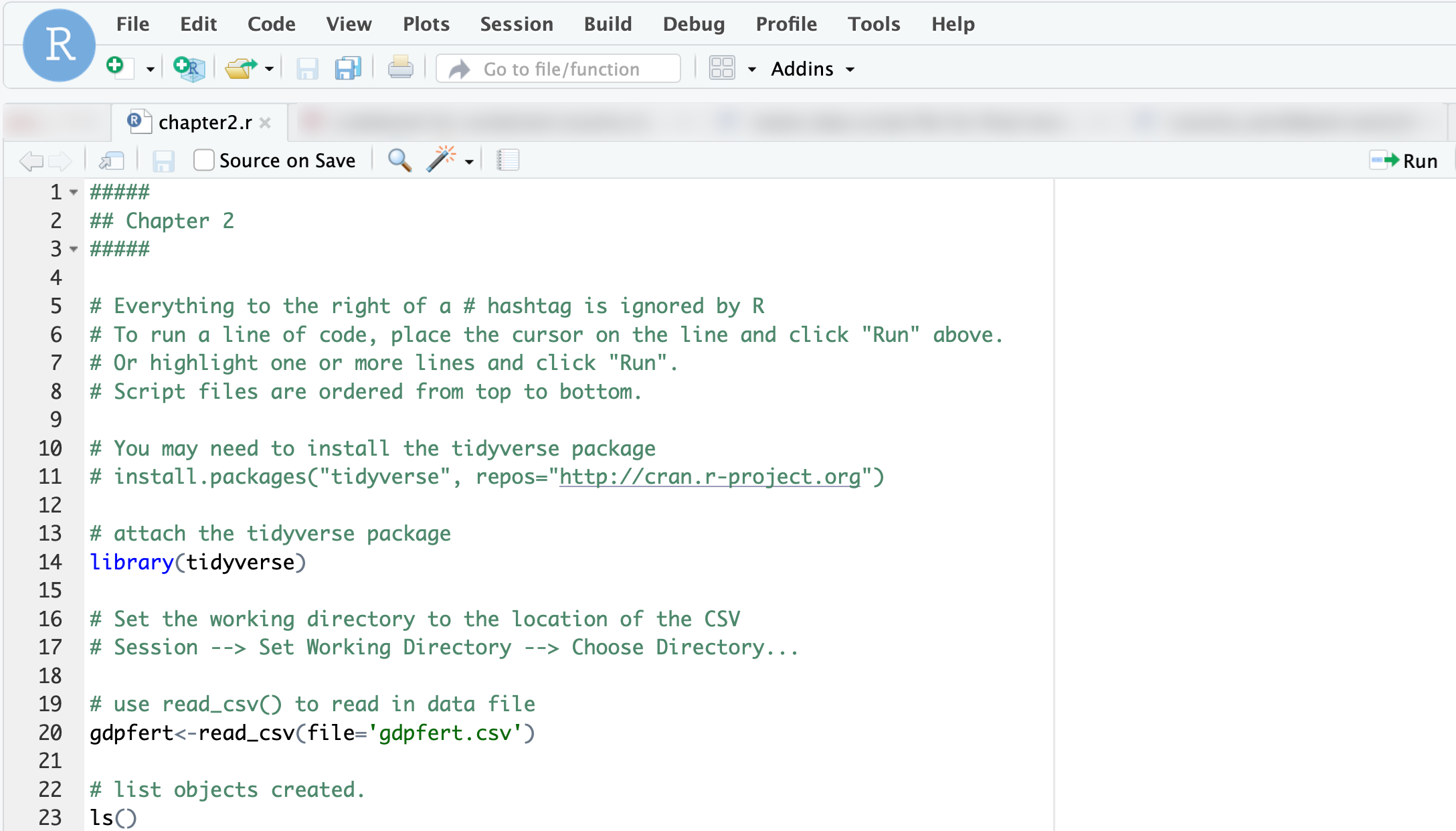1456x831 pixels.
Task: Navigate back in source history
Action: (x=29, y=160)
